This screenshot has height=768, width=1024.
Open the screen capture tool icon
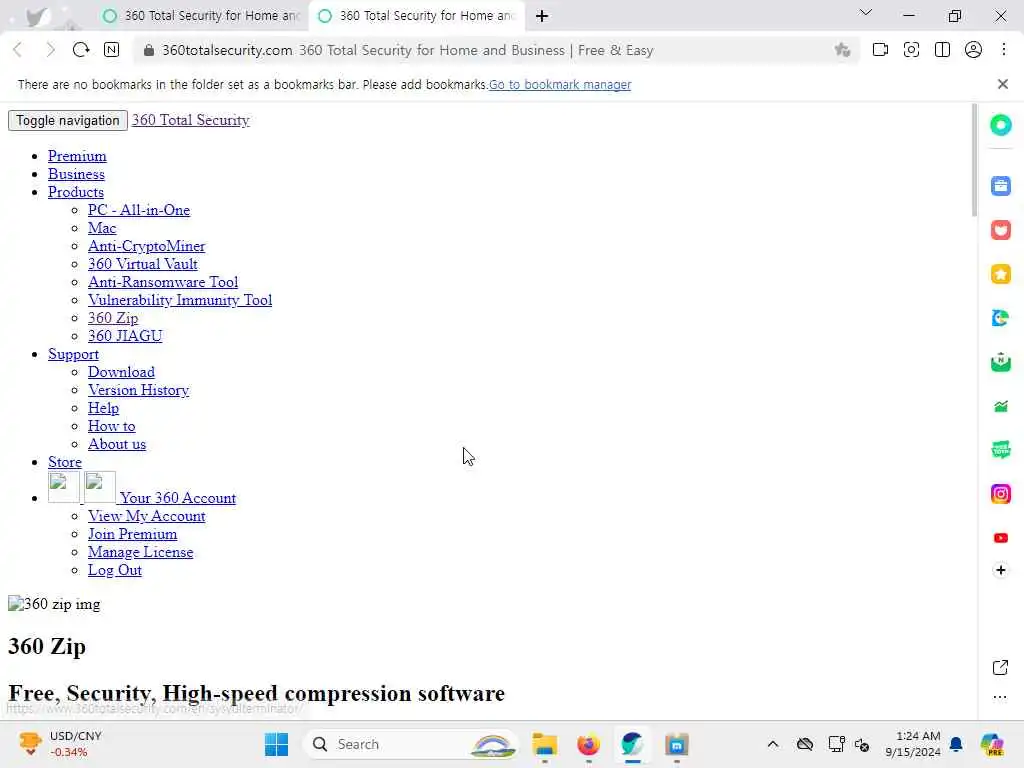pyautogui.click(x=911, y=50)
